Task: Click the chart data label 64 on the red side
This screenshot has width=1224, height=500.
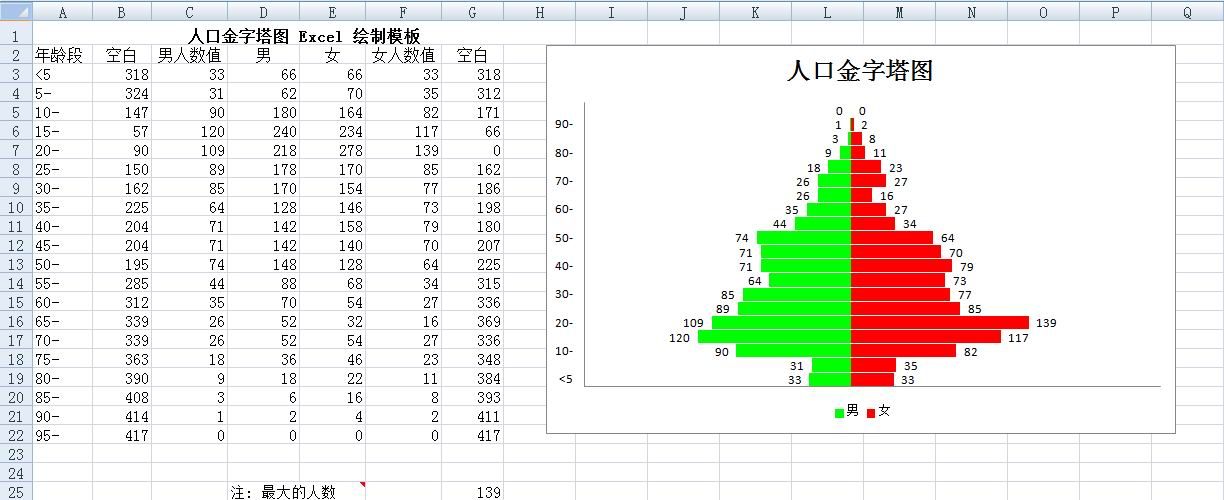Action: coord(948,238)
